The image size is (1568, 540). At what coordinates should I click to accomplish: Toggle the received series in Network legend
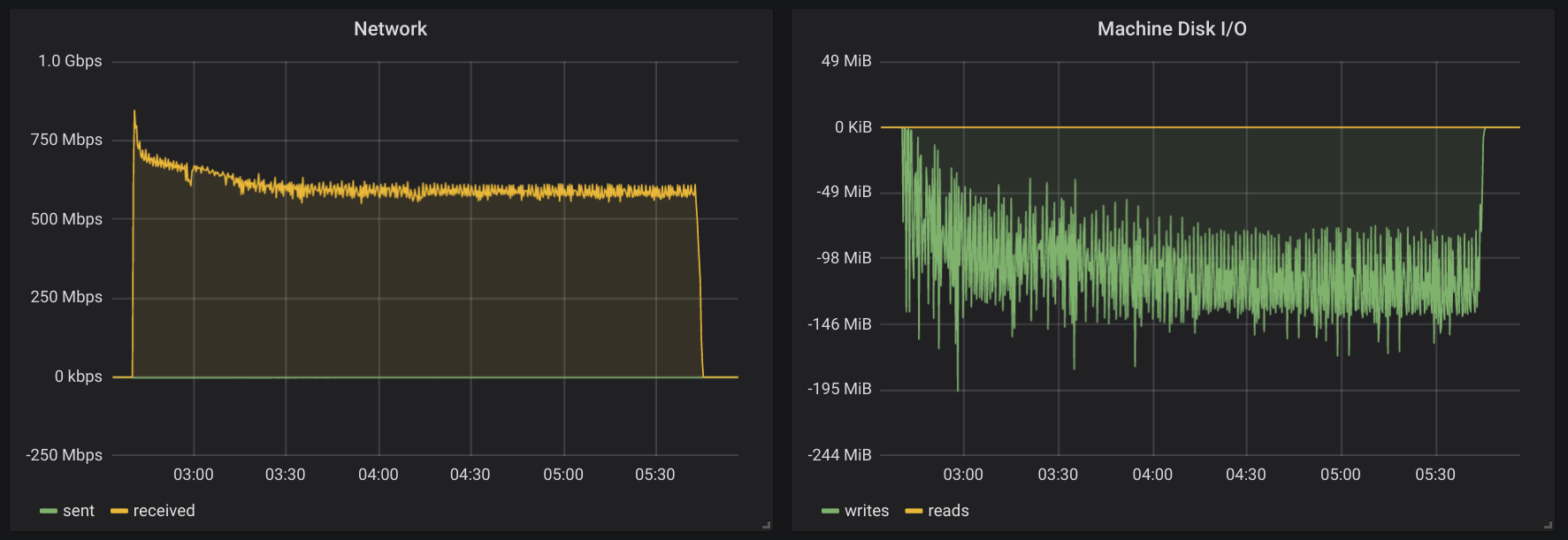(164, 511)
